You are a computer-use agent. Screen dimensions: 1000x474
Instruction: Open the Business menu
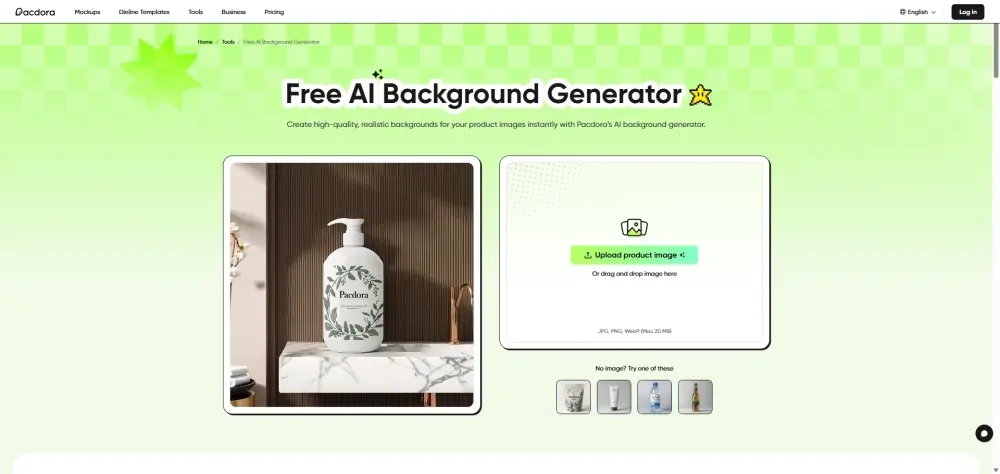[233, 11]
